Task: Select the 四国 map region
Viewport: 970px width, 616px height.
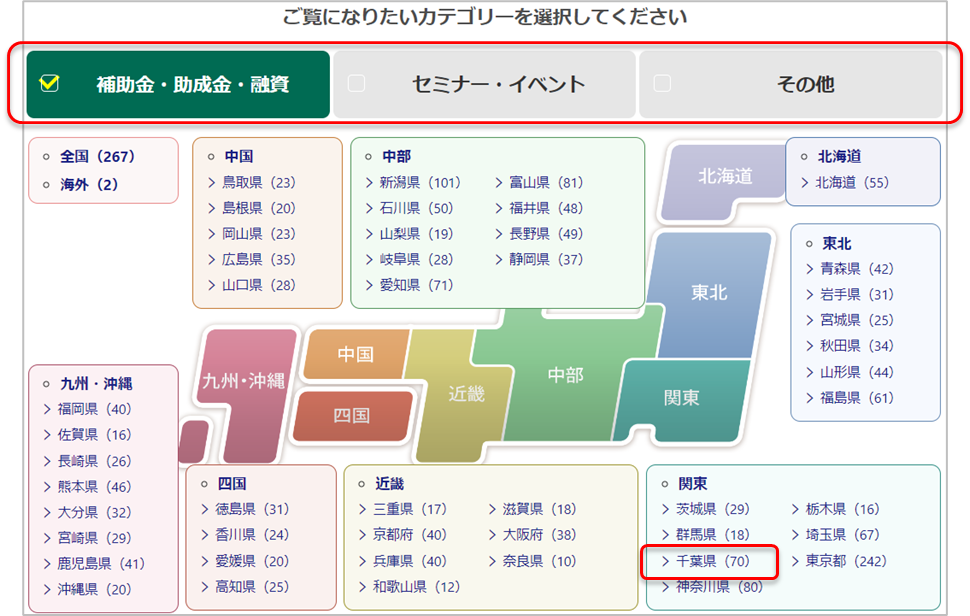Action: (351, 416)
